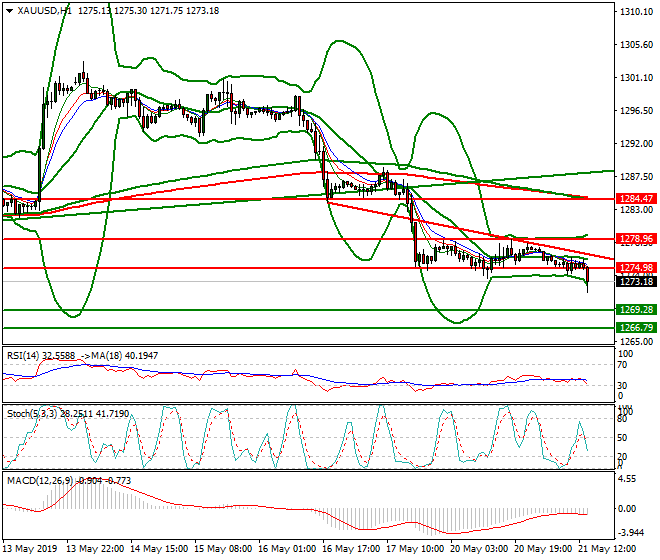This screenshot has height=560, width=660.
Task: Click the 20 May 03:00 time label
Action: pos(479,549)
